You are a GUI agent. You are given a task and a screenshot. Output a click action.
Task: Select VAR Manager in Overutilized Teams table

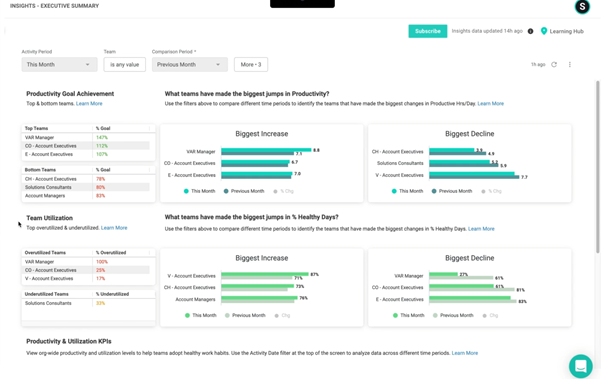tap(86, 262)
